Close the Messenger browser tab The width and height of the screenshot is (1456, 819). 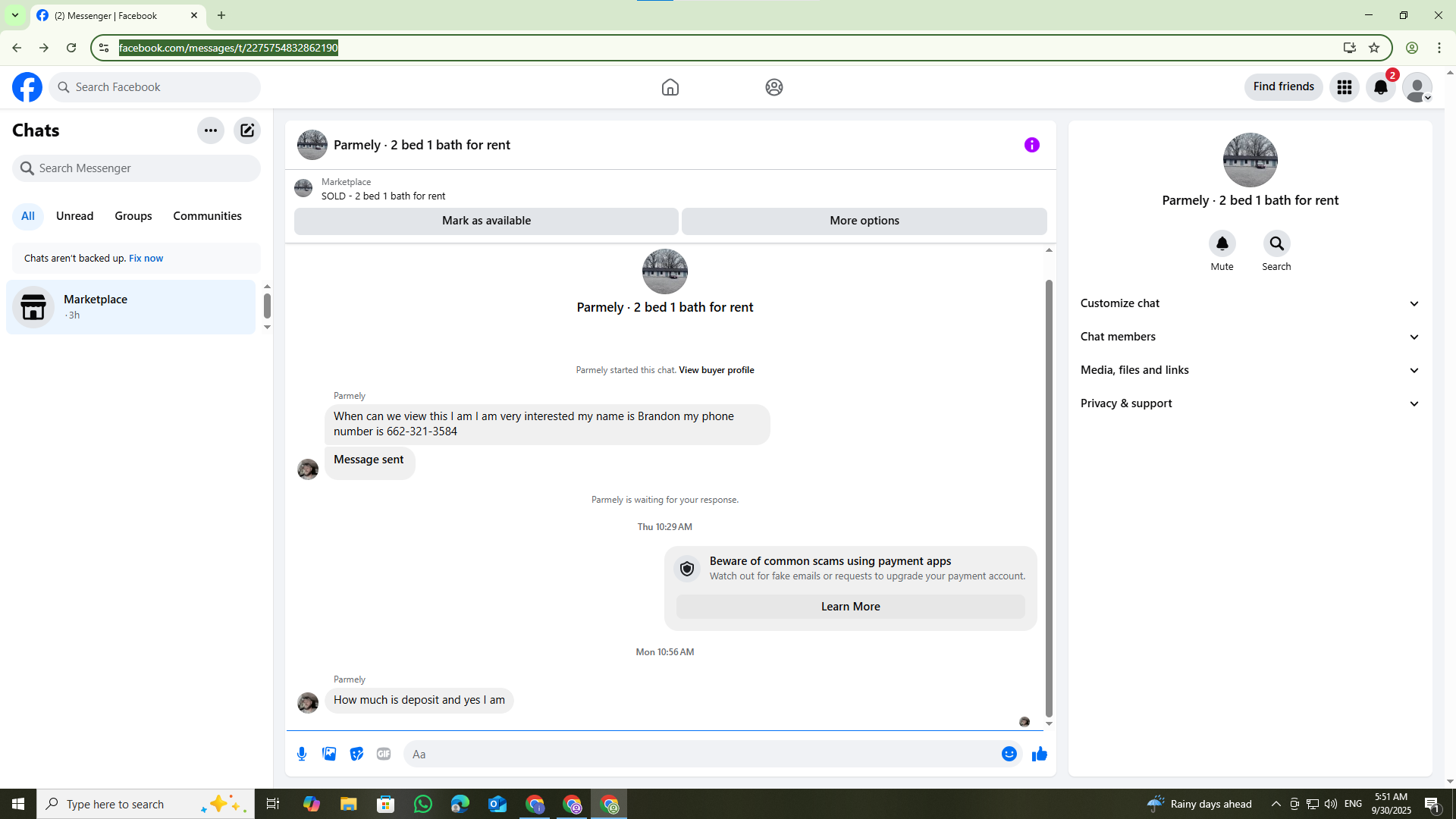[194, 15]
